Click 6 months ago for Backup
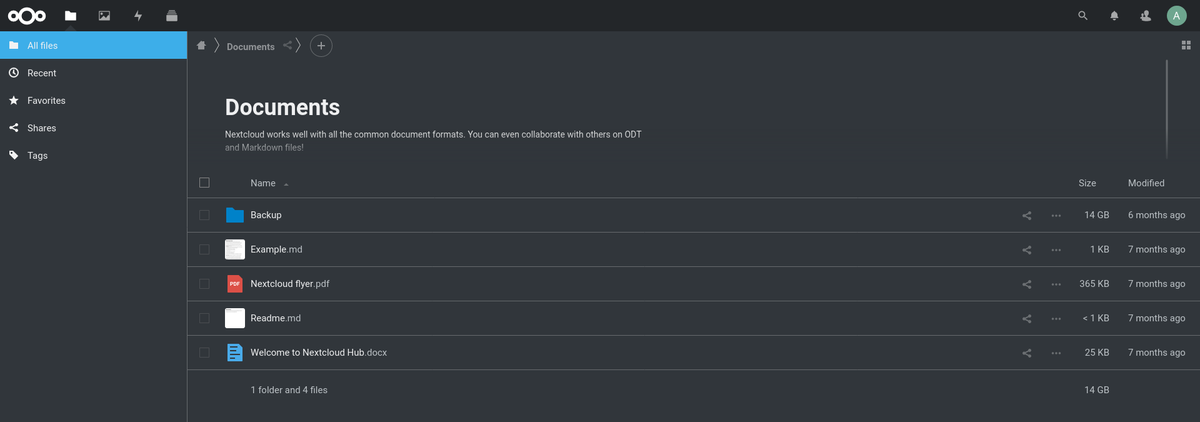Screen dimensions: 1200x422 point(1156,215)
